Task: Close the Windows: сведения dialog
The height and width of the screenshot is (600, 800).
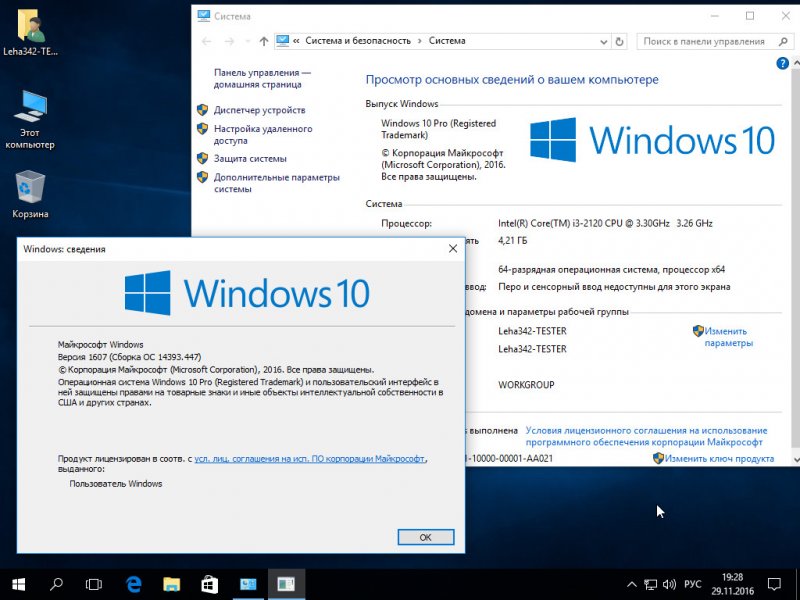Action: [453, 248]
